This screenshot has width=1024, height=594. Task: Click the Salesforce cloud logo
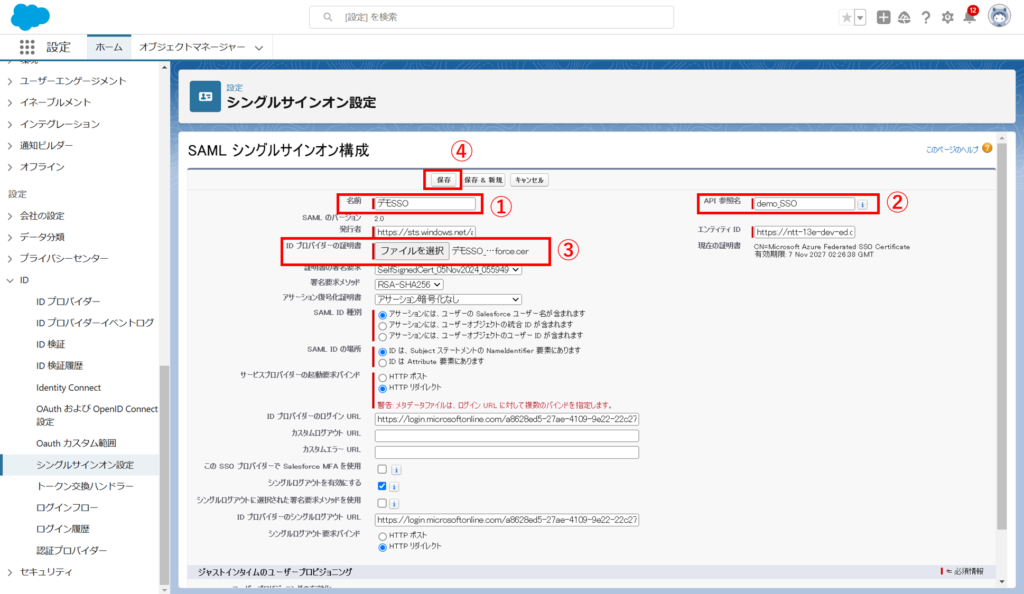point(30,17)
